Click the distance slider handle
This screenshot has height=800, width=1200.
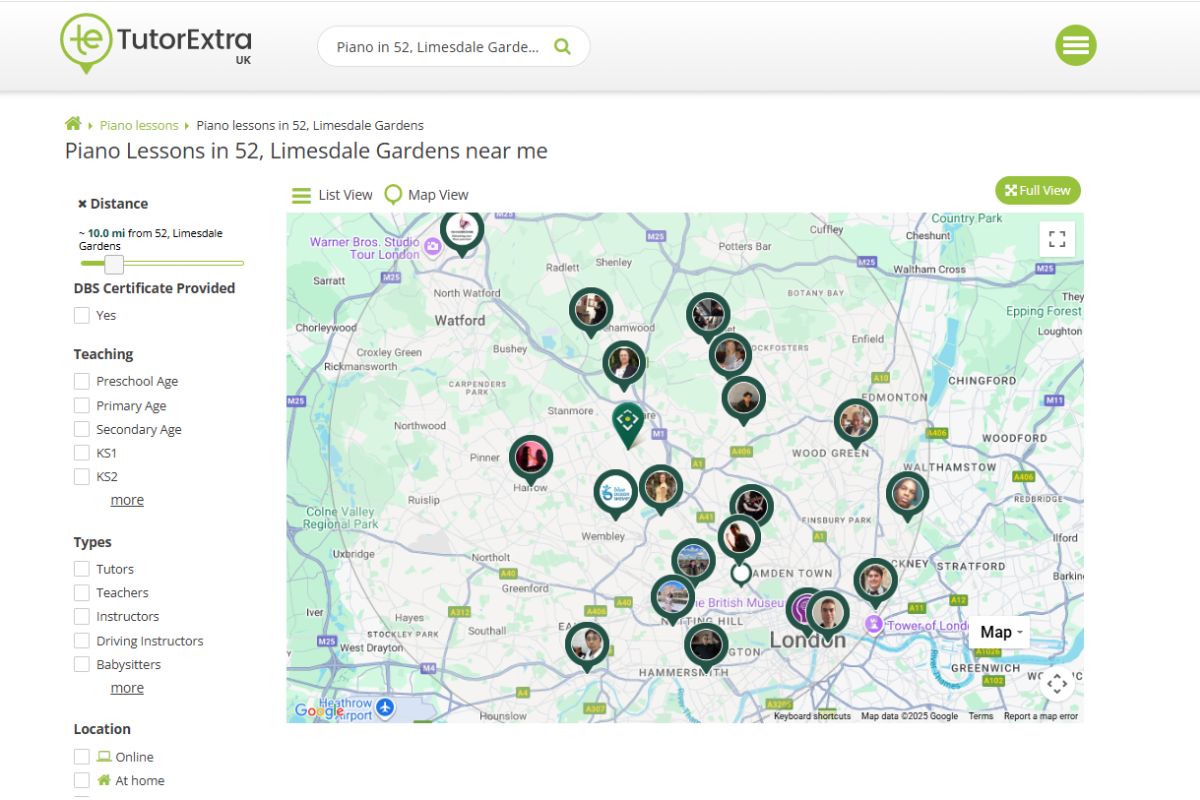coord(114,264)
